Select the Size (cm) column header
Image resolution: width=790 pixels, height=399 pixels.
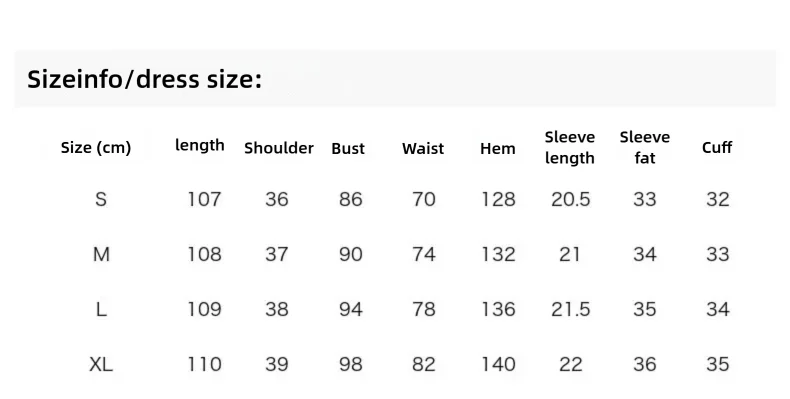point(96,148)
